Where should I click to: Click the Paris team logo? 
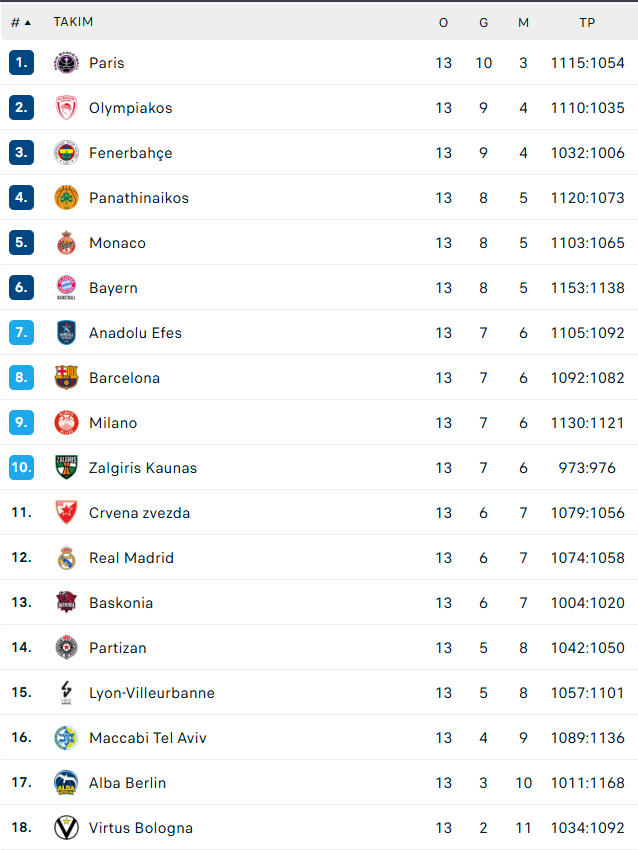(66, 63)
